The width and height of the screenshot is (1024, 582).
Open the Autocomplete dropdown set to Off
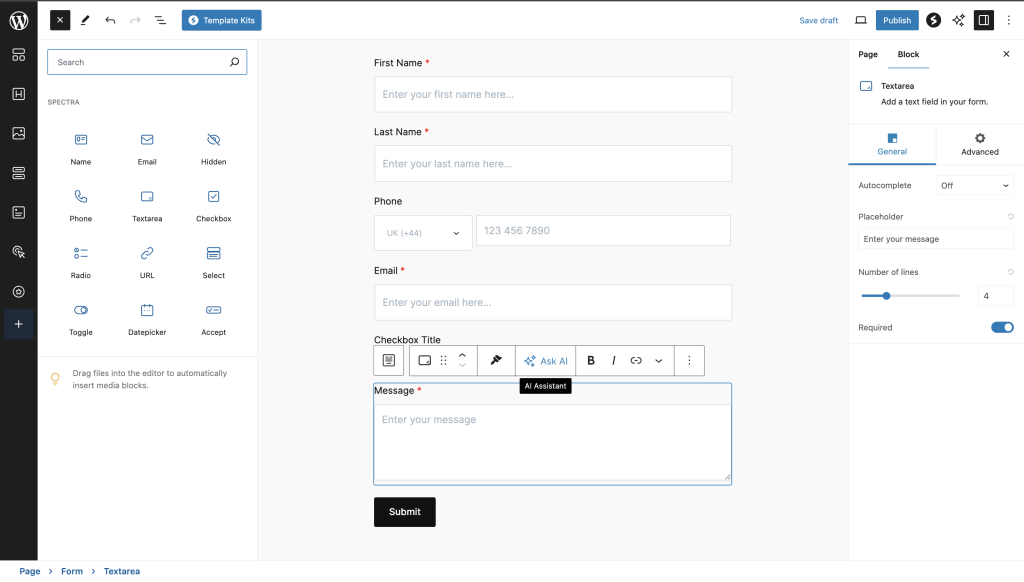973,185
